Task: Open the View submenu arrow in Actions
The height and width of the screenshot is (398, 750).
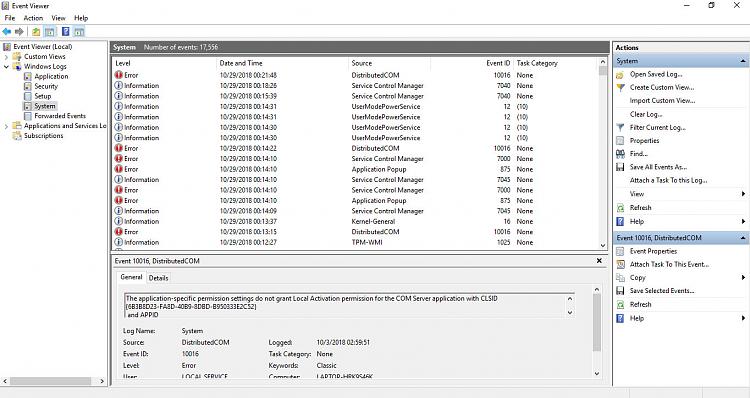Action: click(x=743, y=194)
